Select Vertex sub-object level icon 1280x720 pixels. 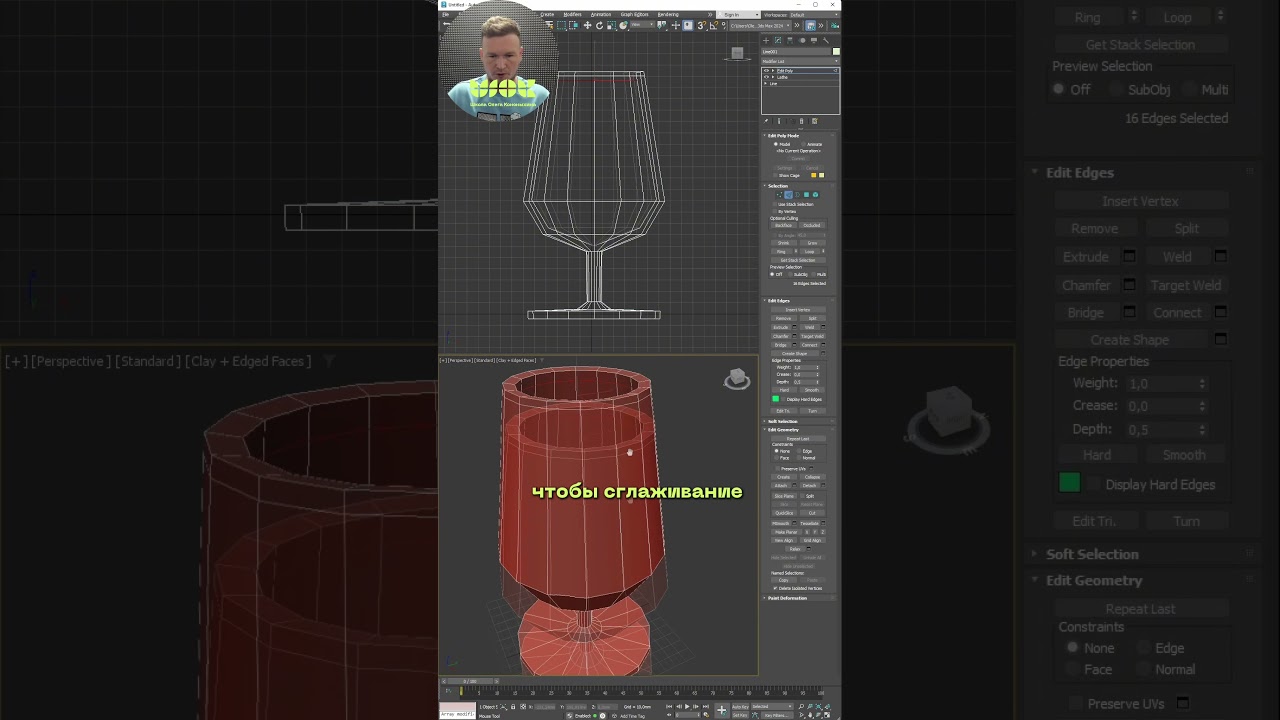click(779, 195)
